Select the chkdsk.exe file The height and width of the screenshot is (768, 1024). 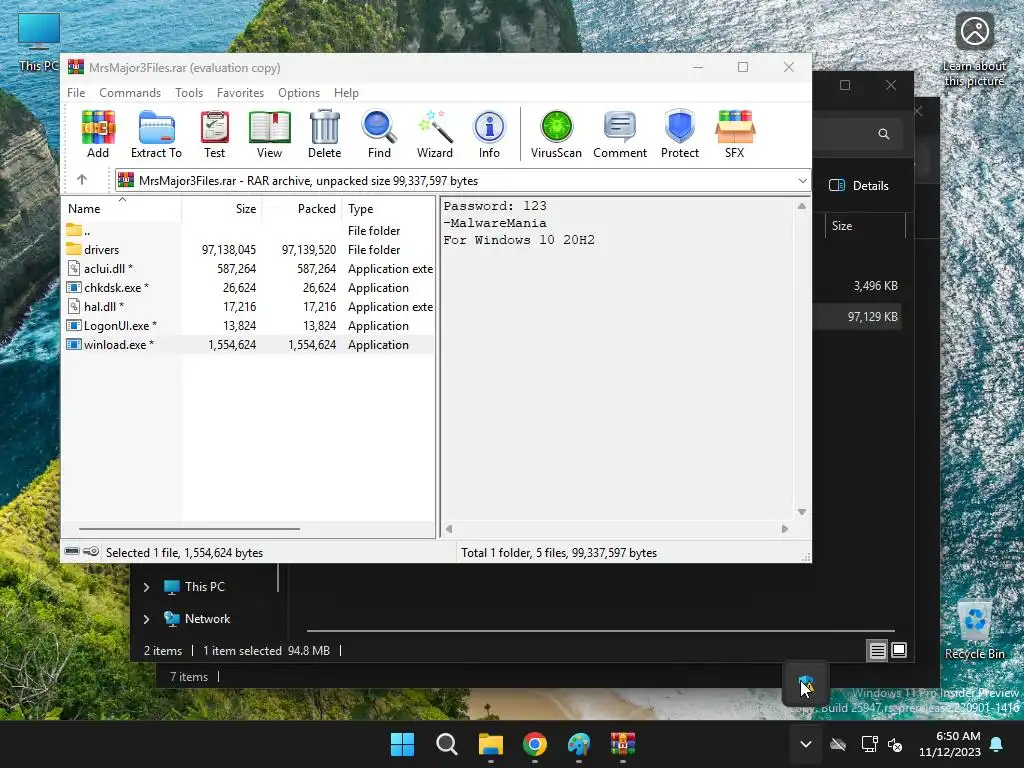point(249,287)
